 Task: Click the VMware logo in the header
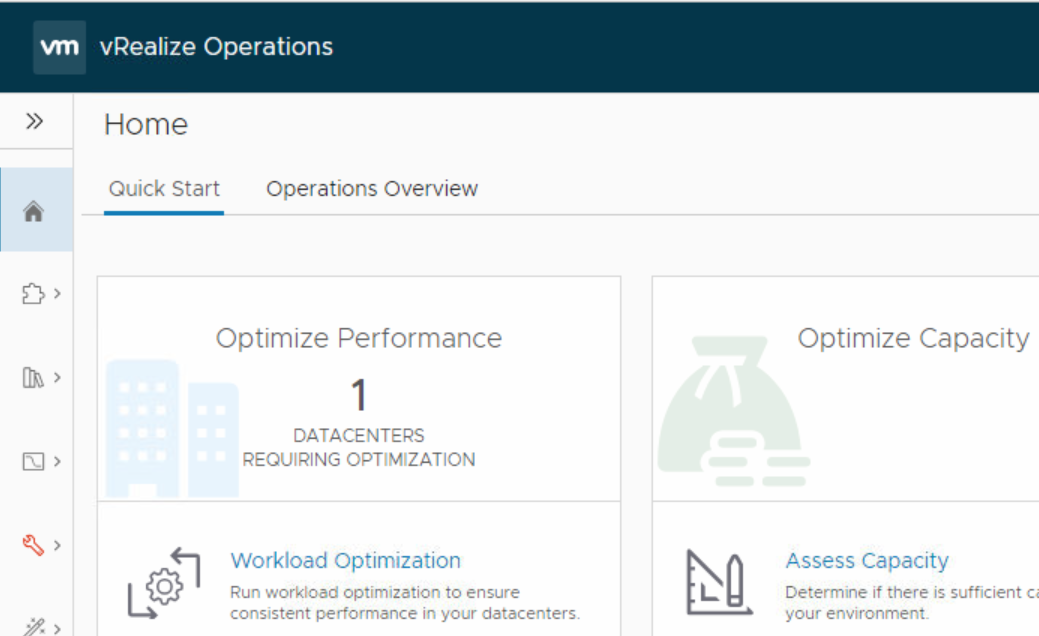[x=59, y=46]
